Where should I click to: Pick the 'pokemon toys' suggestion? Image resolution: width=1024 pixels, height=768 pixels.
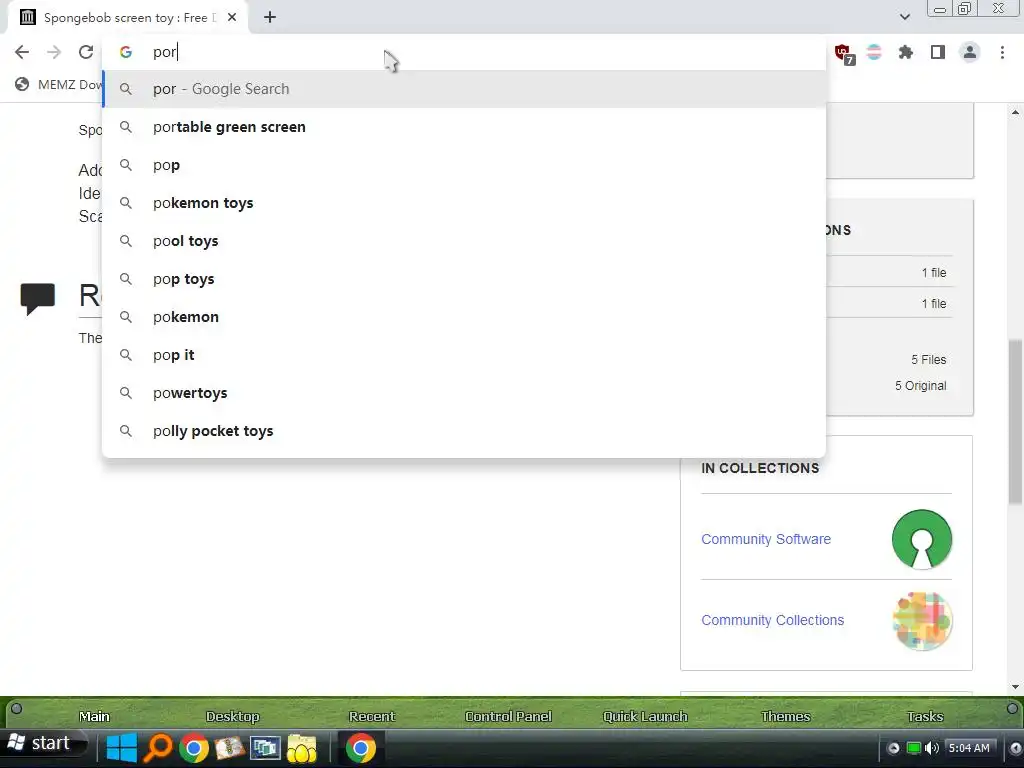coord(464,203)
